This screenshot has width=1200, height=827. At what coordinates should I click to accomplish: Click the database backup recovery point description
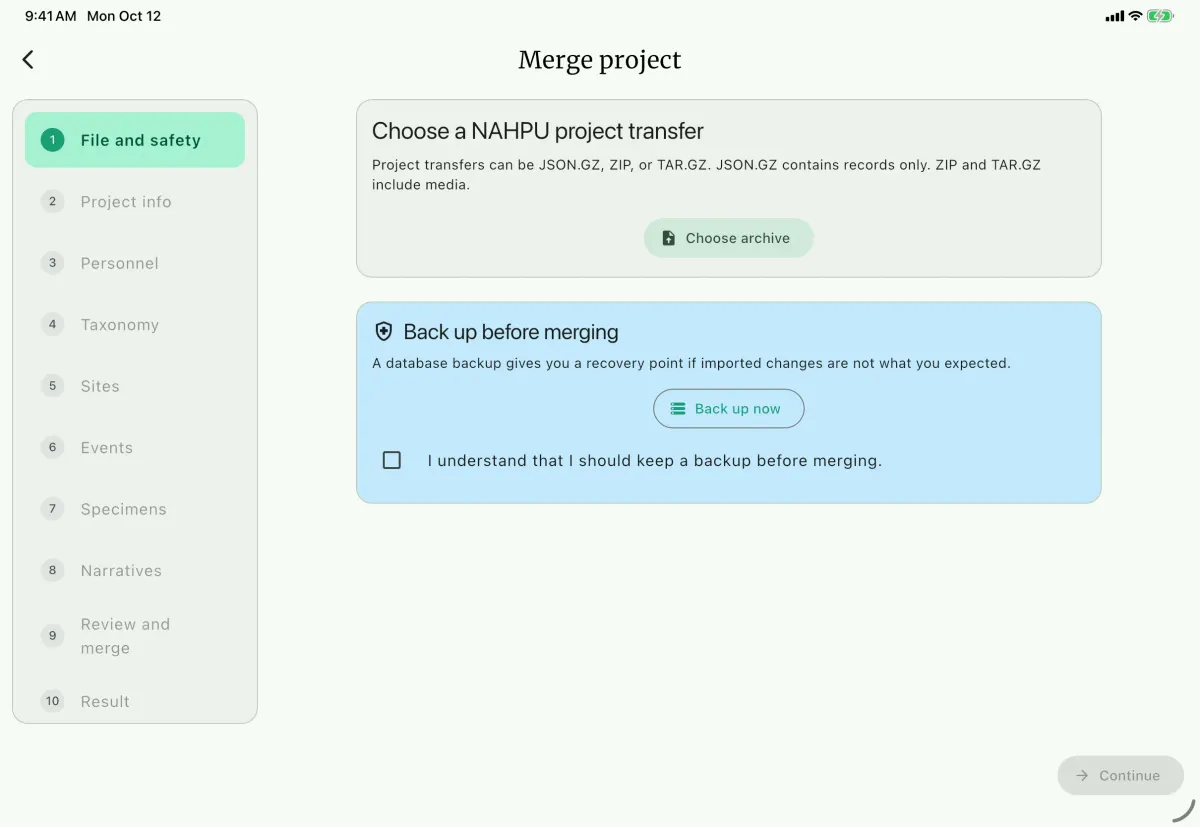(691, 363)
